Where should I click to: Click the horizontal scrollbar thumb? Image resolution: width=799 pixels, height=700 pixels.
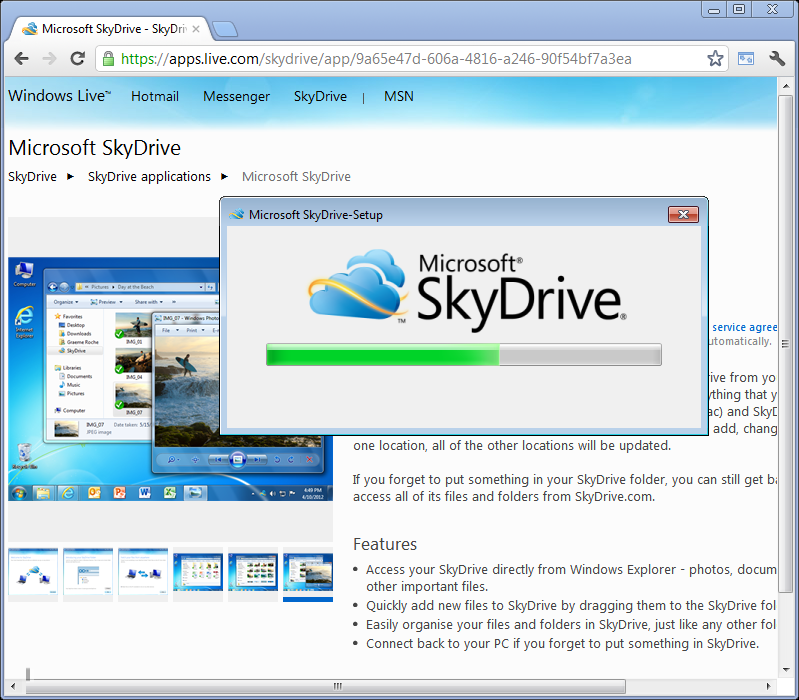click(326, 686)
